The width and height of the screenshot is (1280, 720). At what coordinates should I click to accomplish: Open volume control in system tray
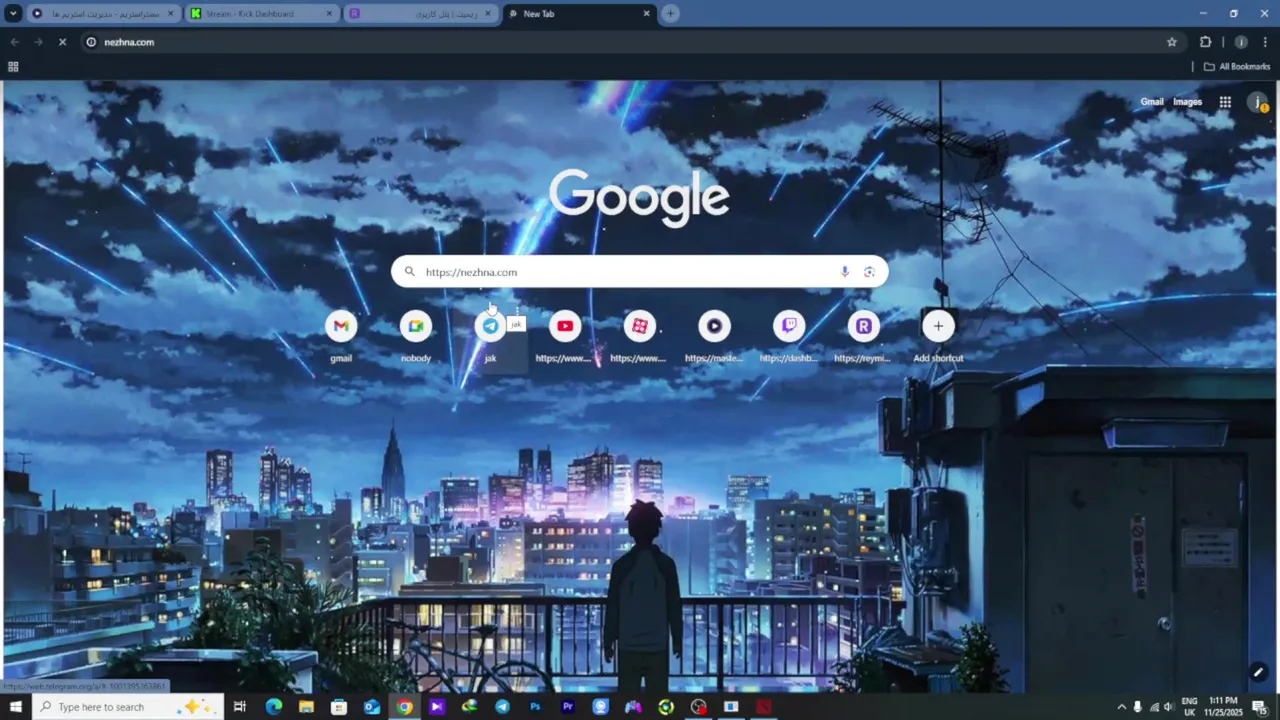click(1168, 707)
